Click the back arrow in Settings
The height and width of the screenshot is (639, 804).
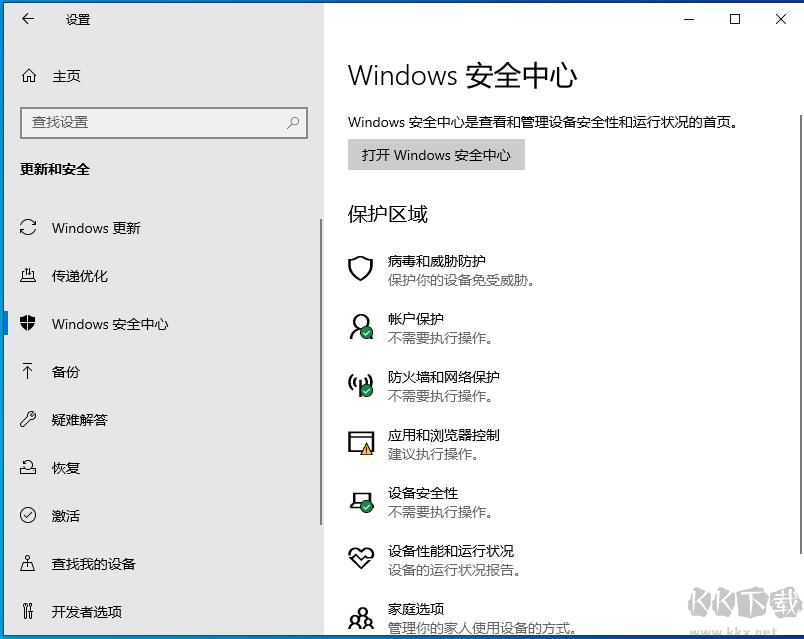point(28,19)
